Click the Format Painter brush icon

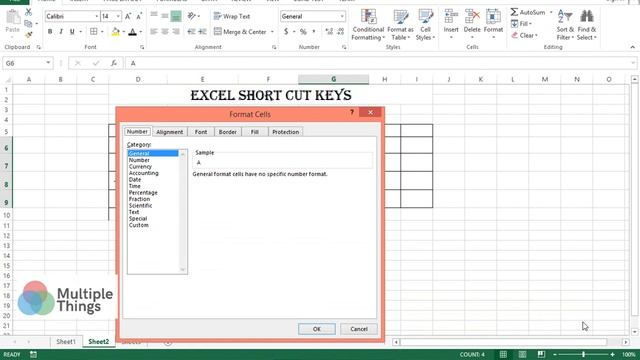(28, 35)
